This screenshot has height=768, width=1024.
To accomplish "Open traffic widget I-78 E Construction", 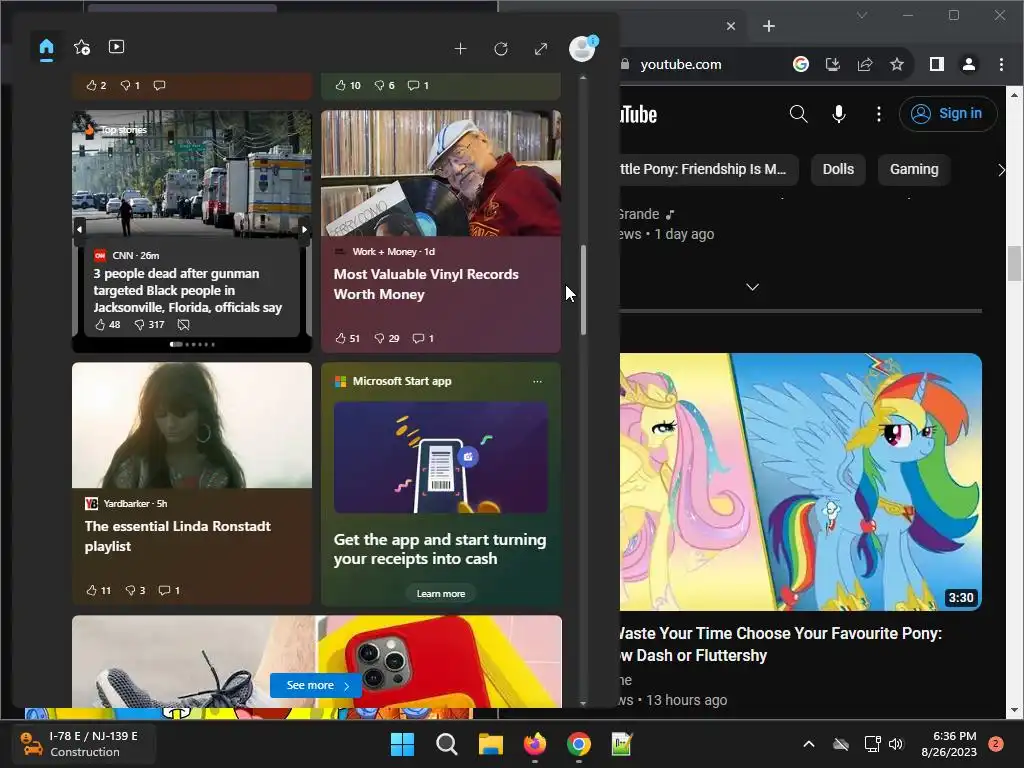I will (83, 744).
